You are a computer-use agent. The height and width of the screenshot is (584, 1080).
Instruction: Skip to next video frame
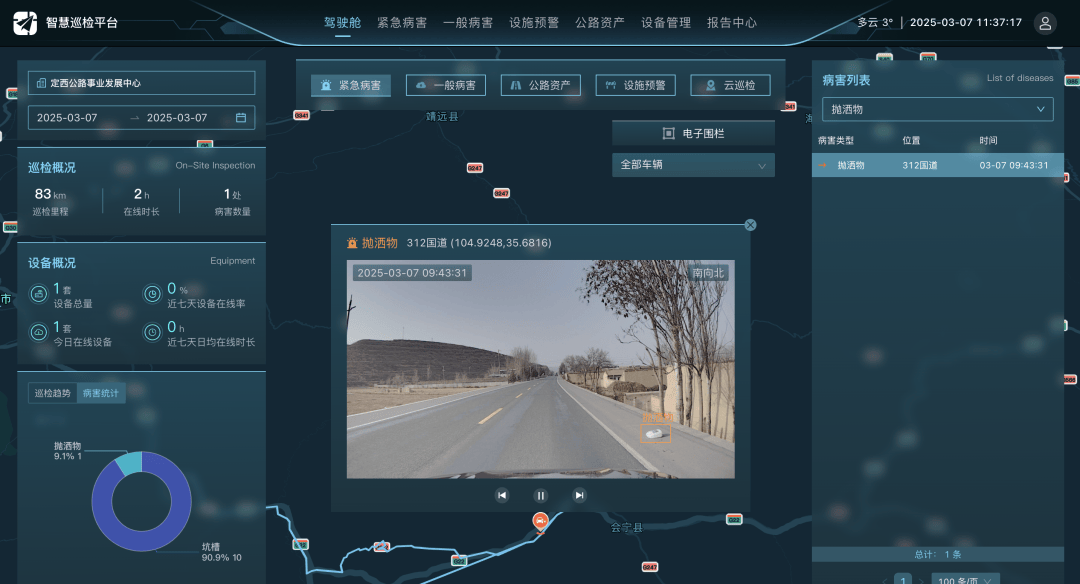(579, 495)
